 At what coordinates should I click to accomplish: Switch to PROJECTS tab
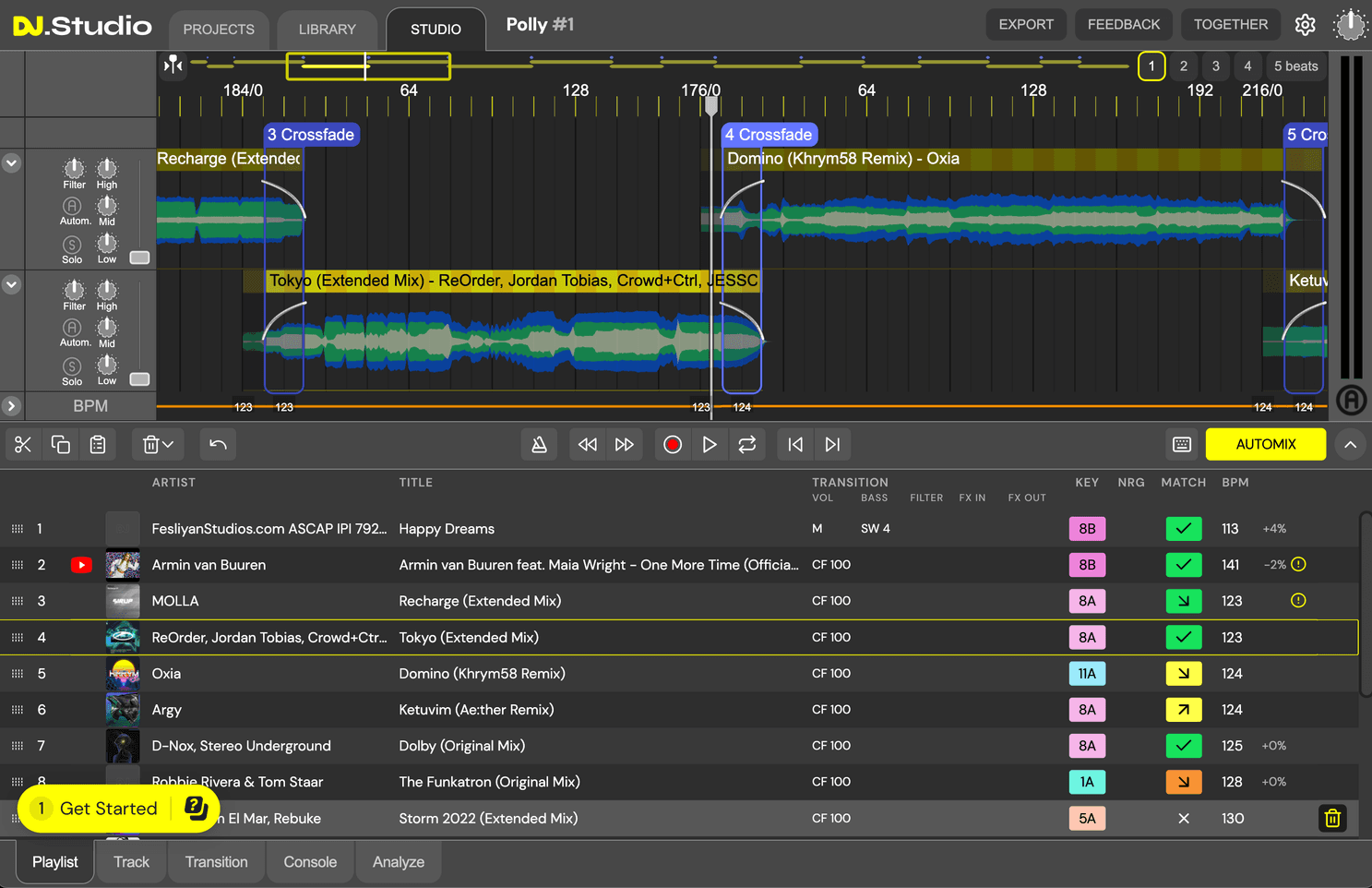[219, 30]
